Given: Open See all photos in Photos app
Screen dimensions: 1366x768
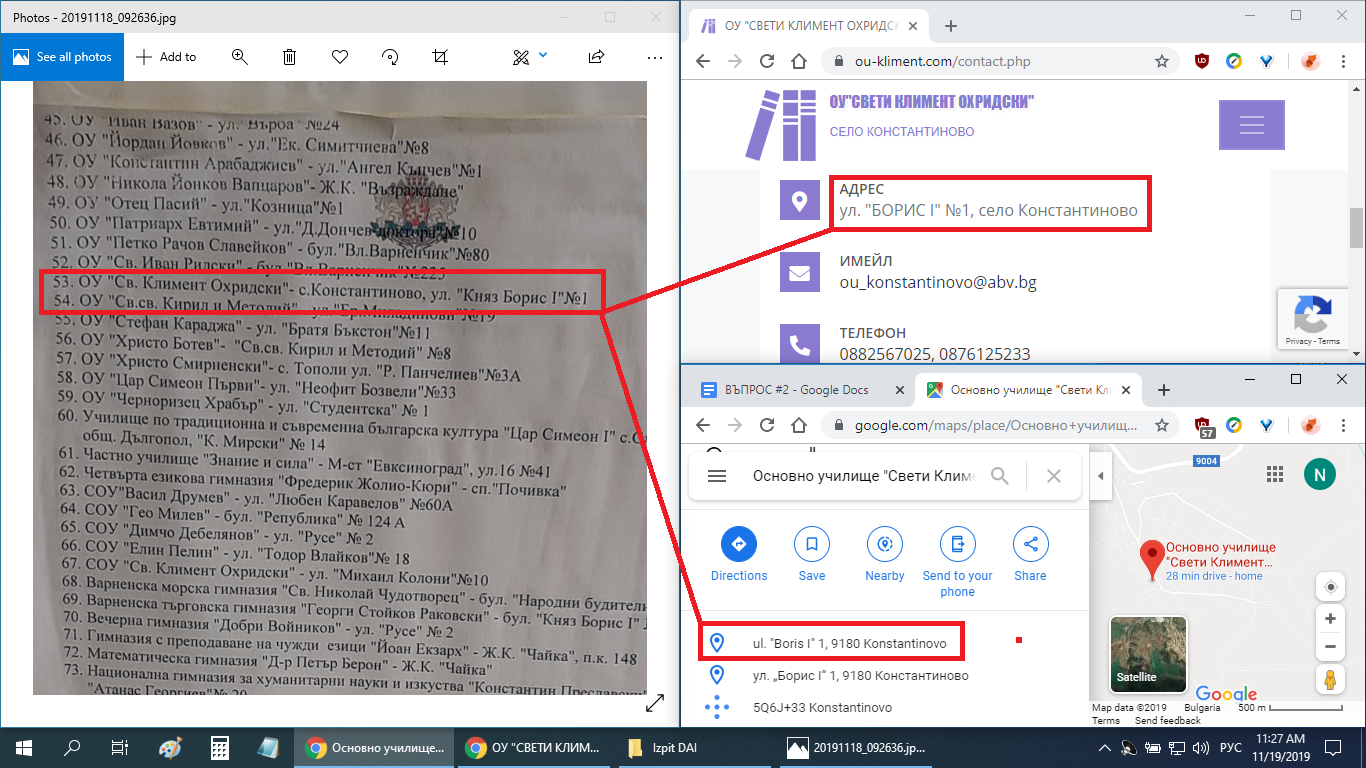Looking at the screenshot, I should pyautogui.click(x=62, y=57).
